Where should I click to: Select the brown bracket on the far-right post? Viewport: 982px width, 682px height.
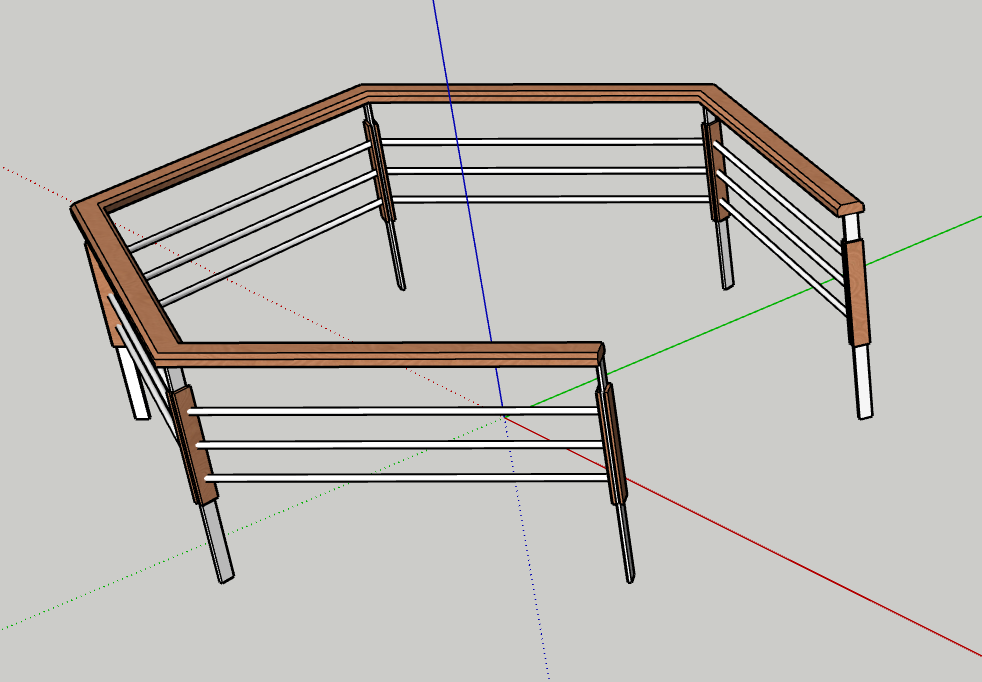[856, 292]
